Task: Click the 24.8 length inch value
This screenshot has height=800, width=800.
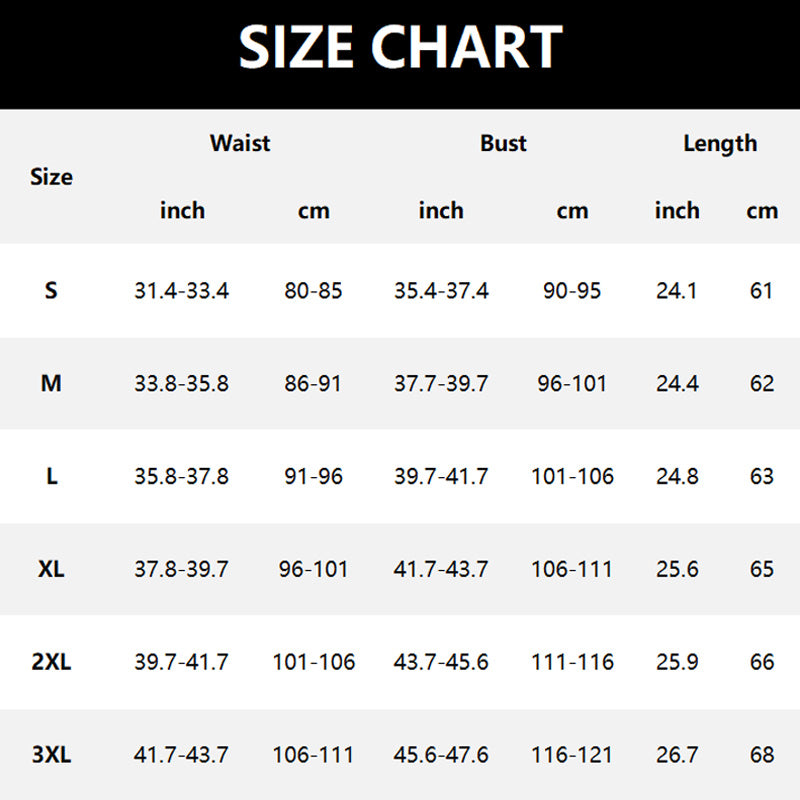Action: [x=677, y=477]
